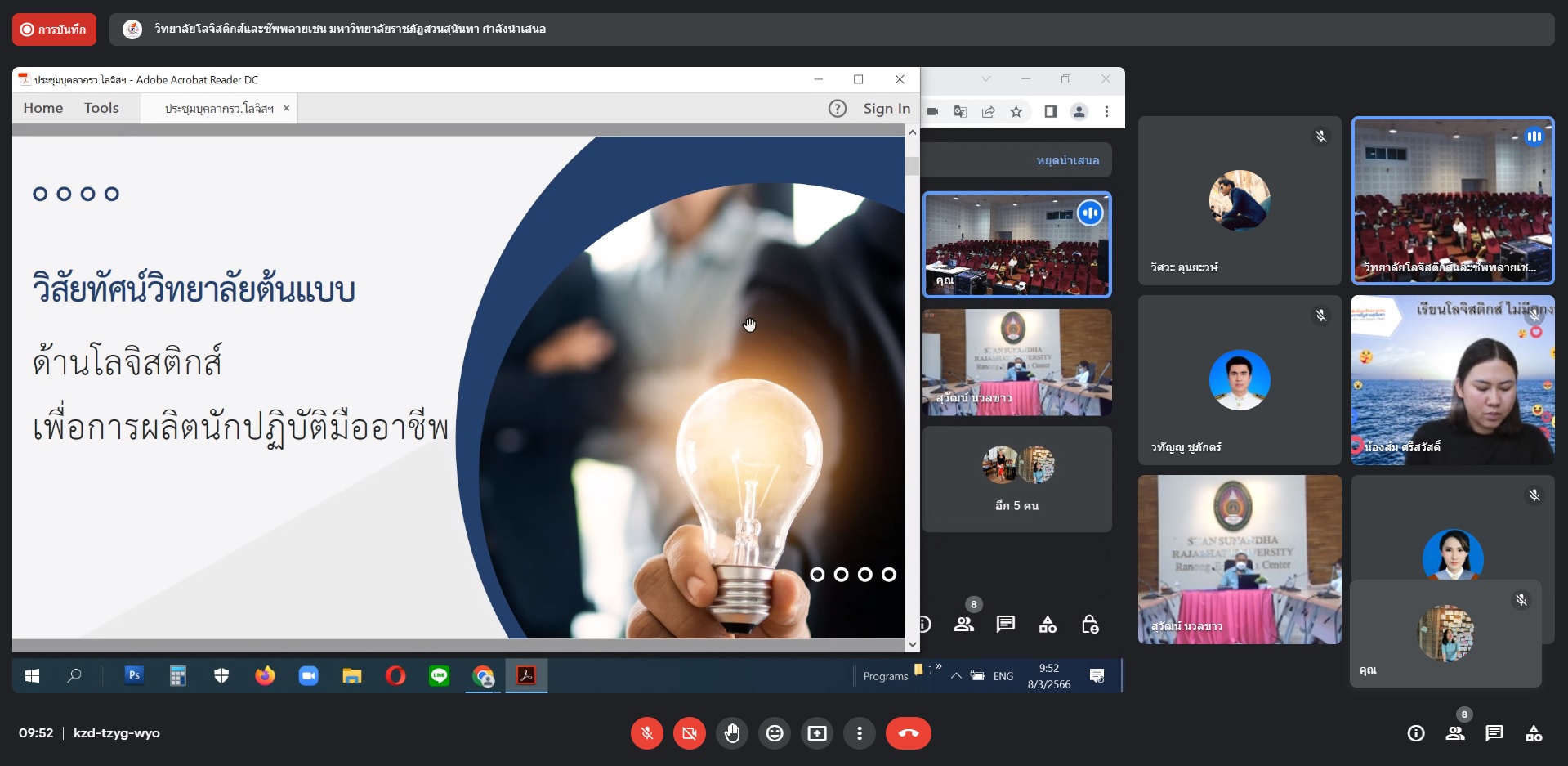Raise hand in the meeting
The image size is (1568, 766).
732,733
